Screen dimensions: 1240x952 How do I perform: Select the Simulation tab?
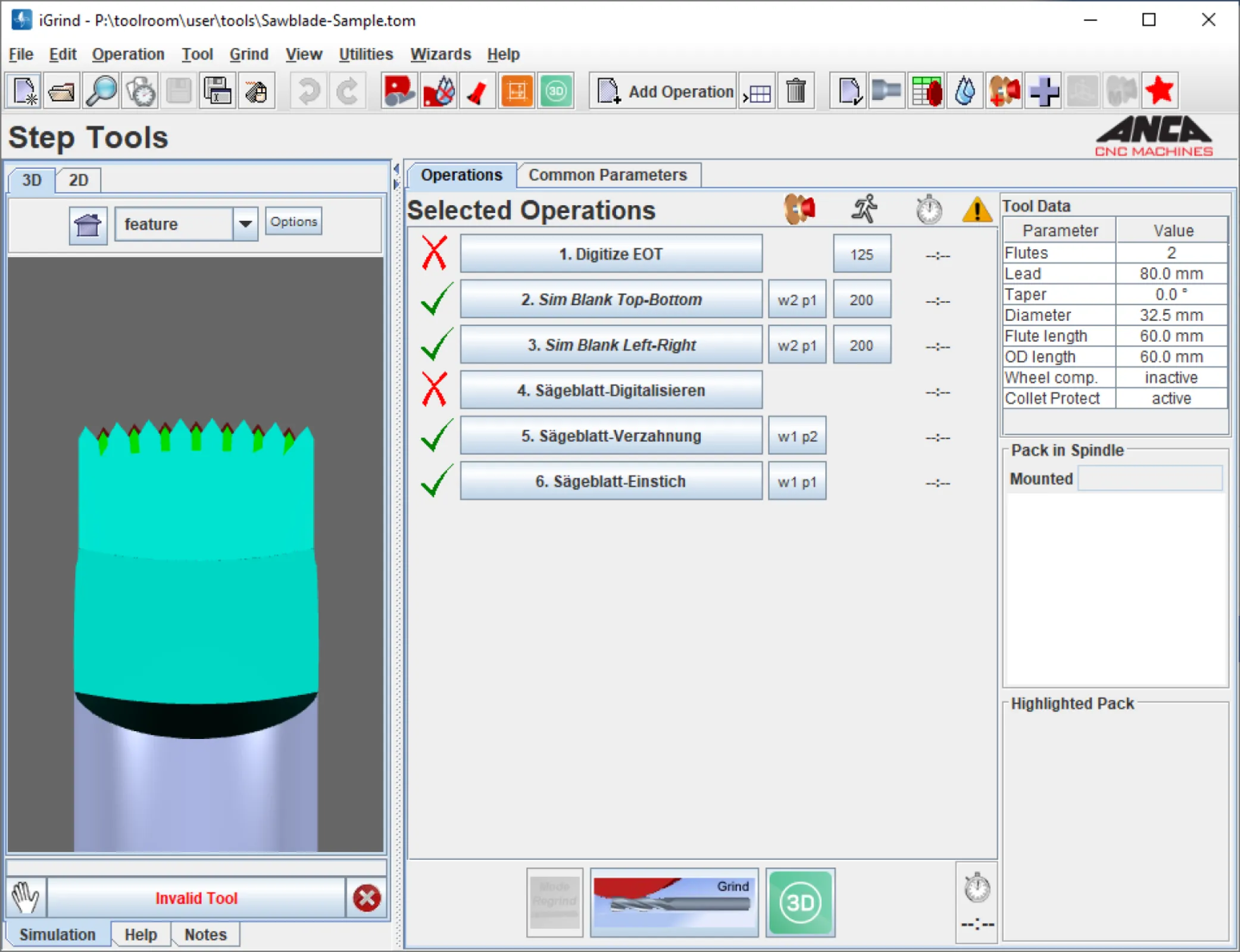click(57, 934)
